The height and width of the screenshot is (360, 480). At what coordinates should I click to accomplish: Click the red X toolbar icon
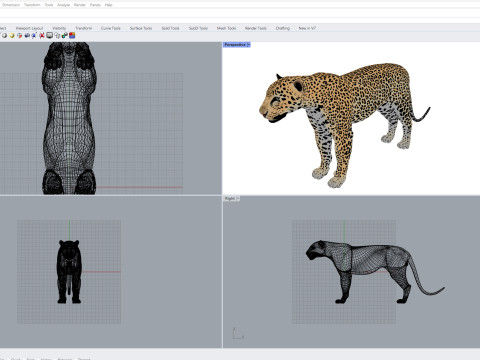[42, 35]
